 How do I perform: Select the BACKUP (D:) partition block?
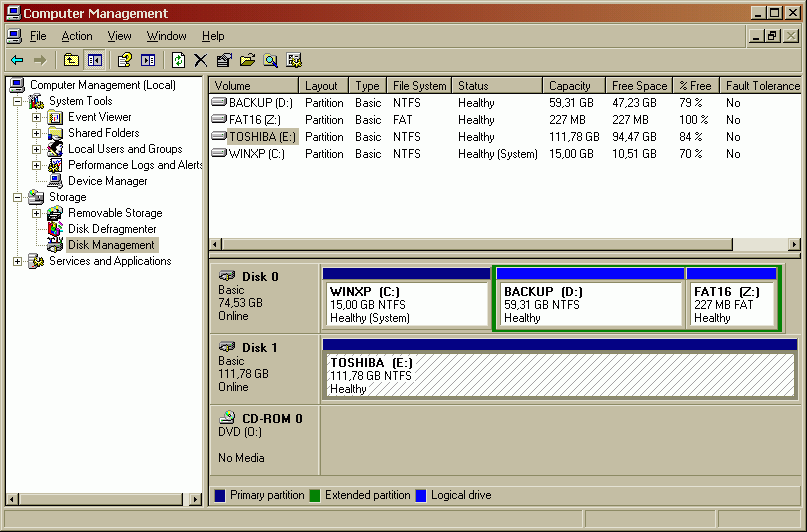tap(590, 304)
